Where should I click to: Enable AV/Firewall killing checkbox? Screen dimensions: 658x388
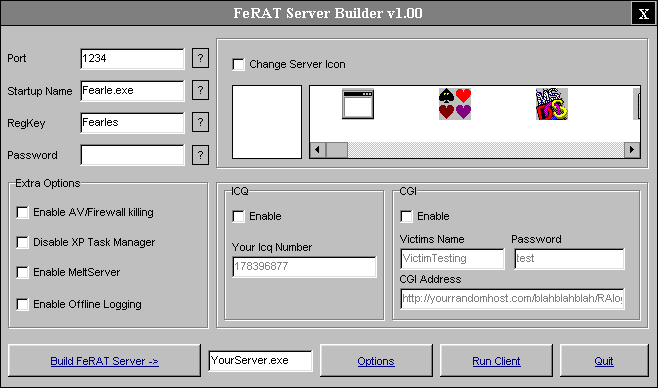[22, 212]
